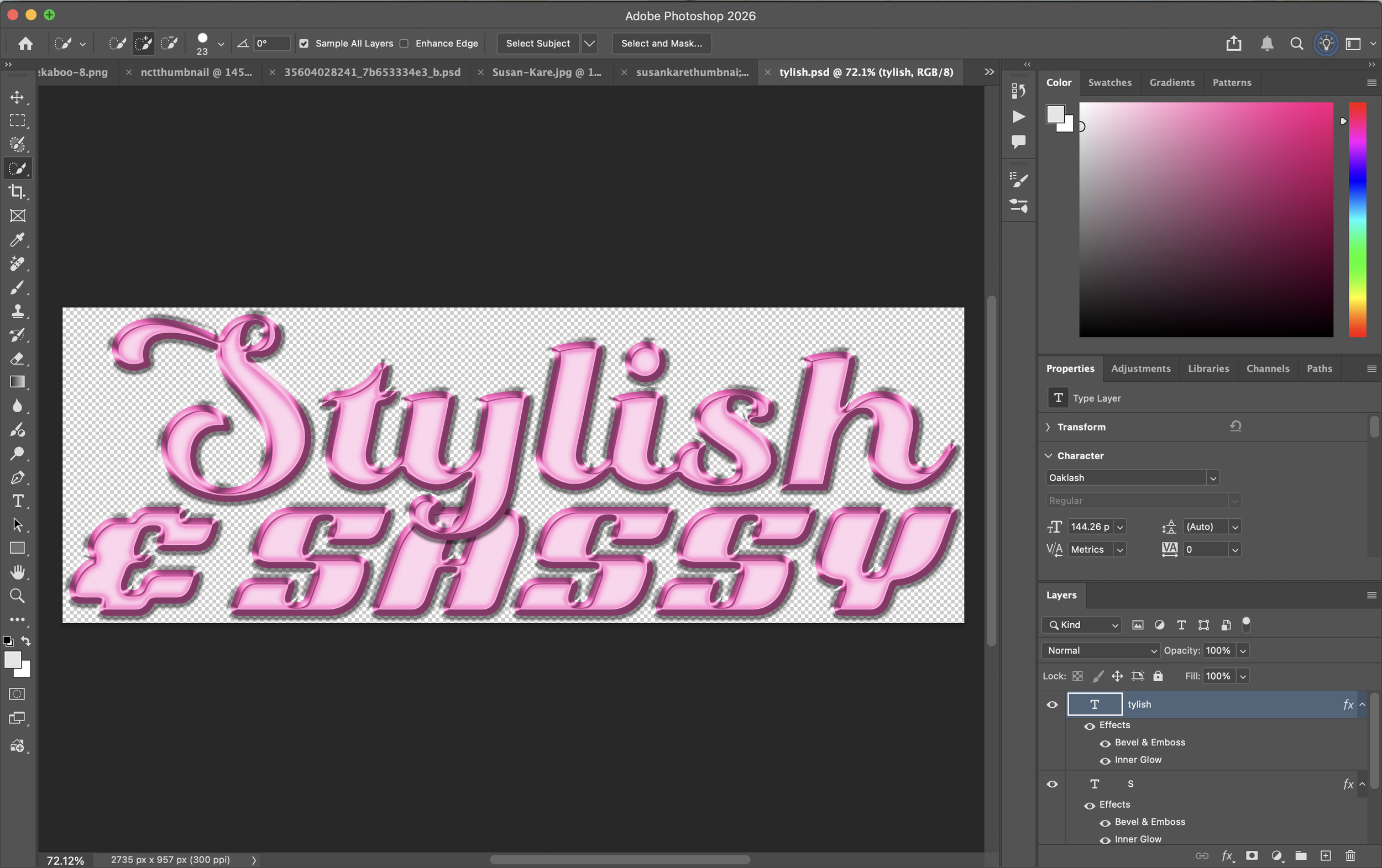Viewport: 1382px width, 868px height.
Task: Click the delete layer trash icon
Action: point(1350,855)
